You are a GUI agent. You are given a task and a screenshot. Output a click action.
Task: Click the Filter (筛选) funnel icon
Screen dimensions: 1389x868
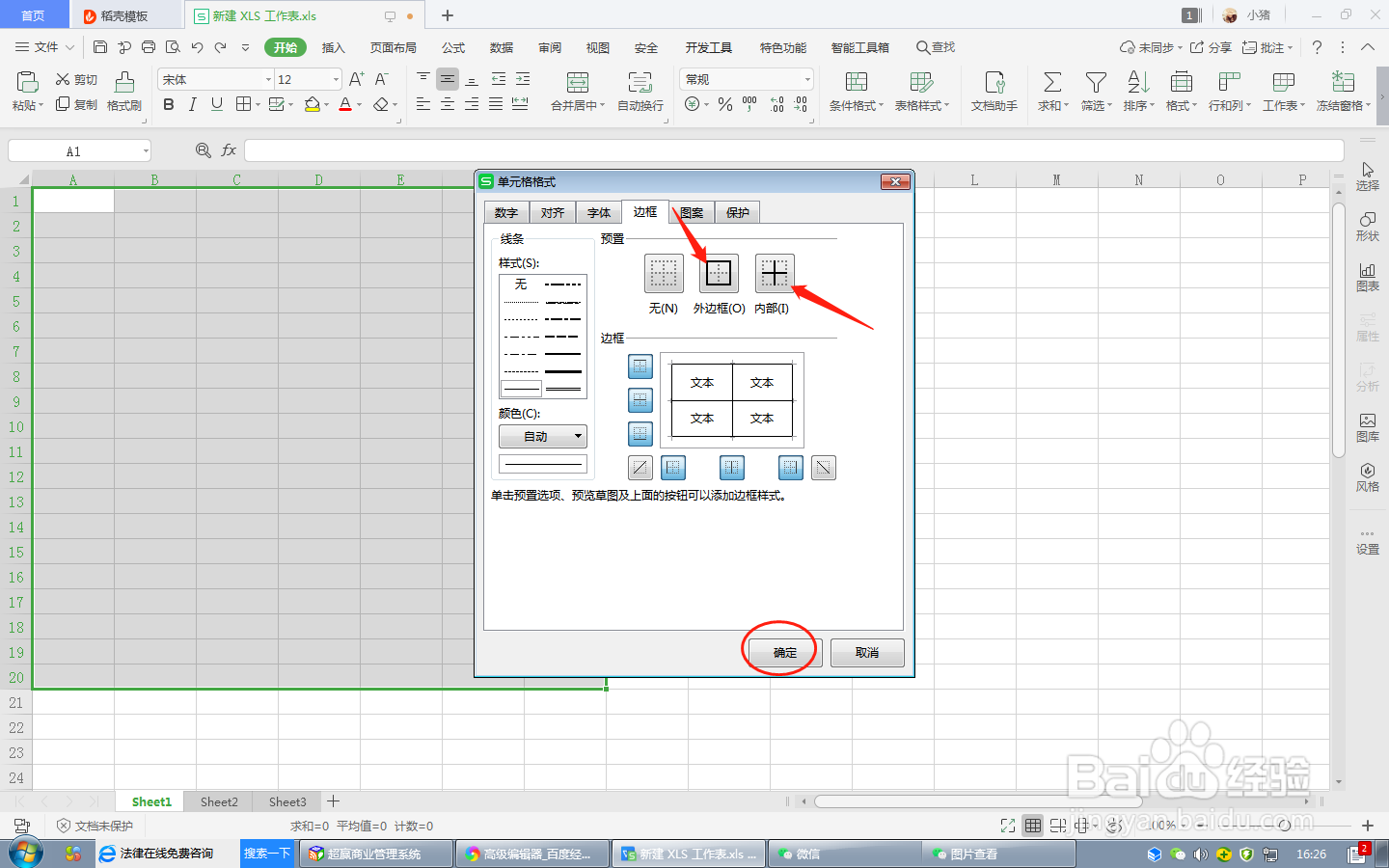1095,82
